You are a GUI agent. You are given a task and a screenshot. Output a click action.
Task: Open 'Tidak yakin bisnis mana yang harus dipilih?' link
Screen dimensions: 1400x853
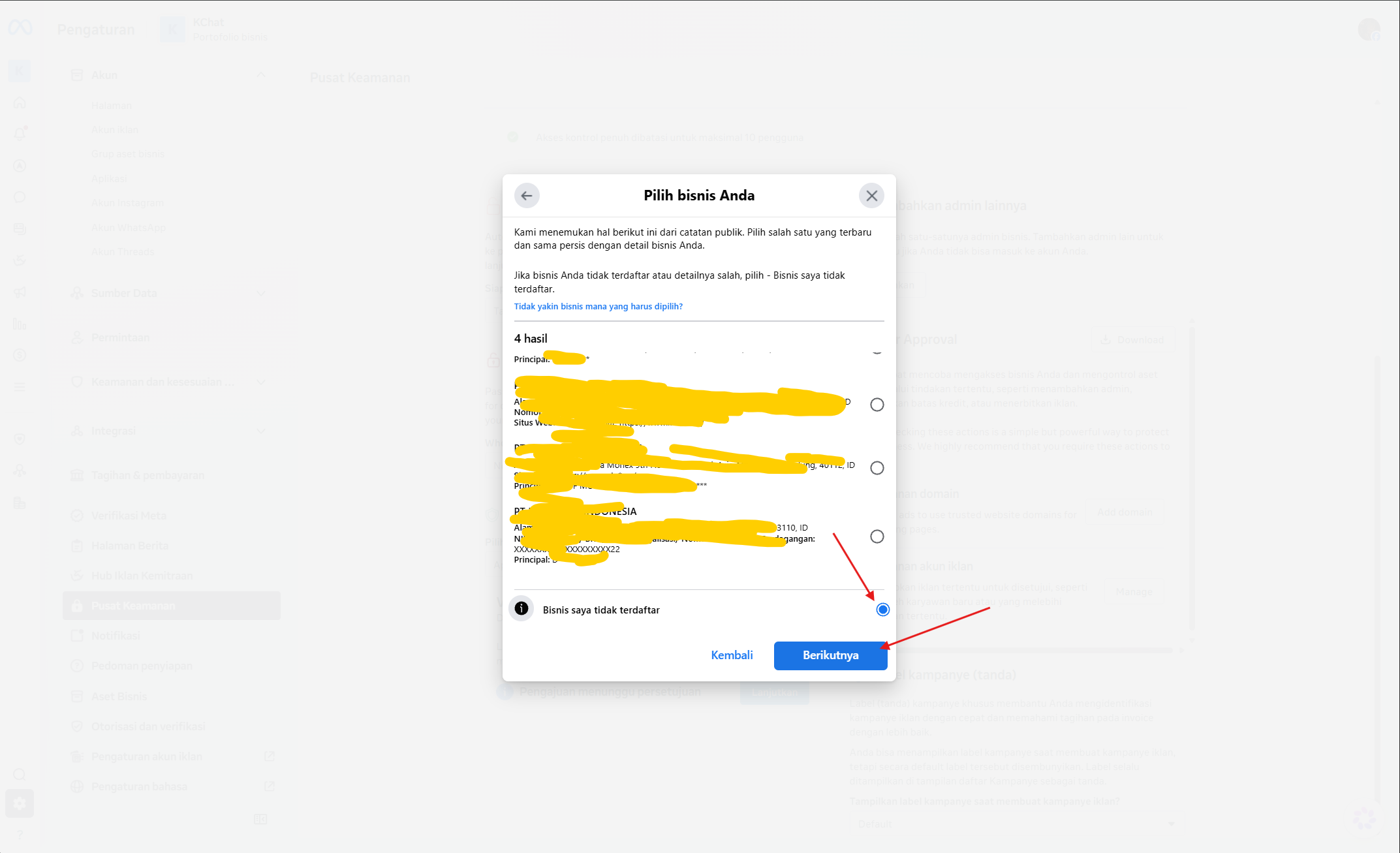pyautogui.click(x=598, y=306)
